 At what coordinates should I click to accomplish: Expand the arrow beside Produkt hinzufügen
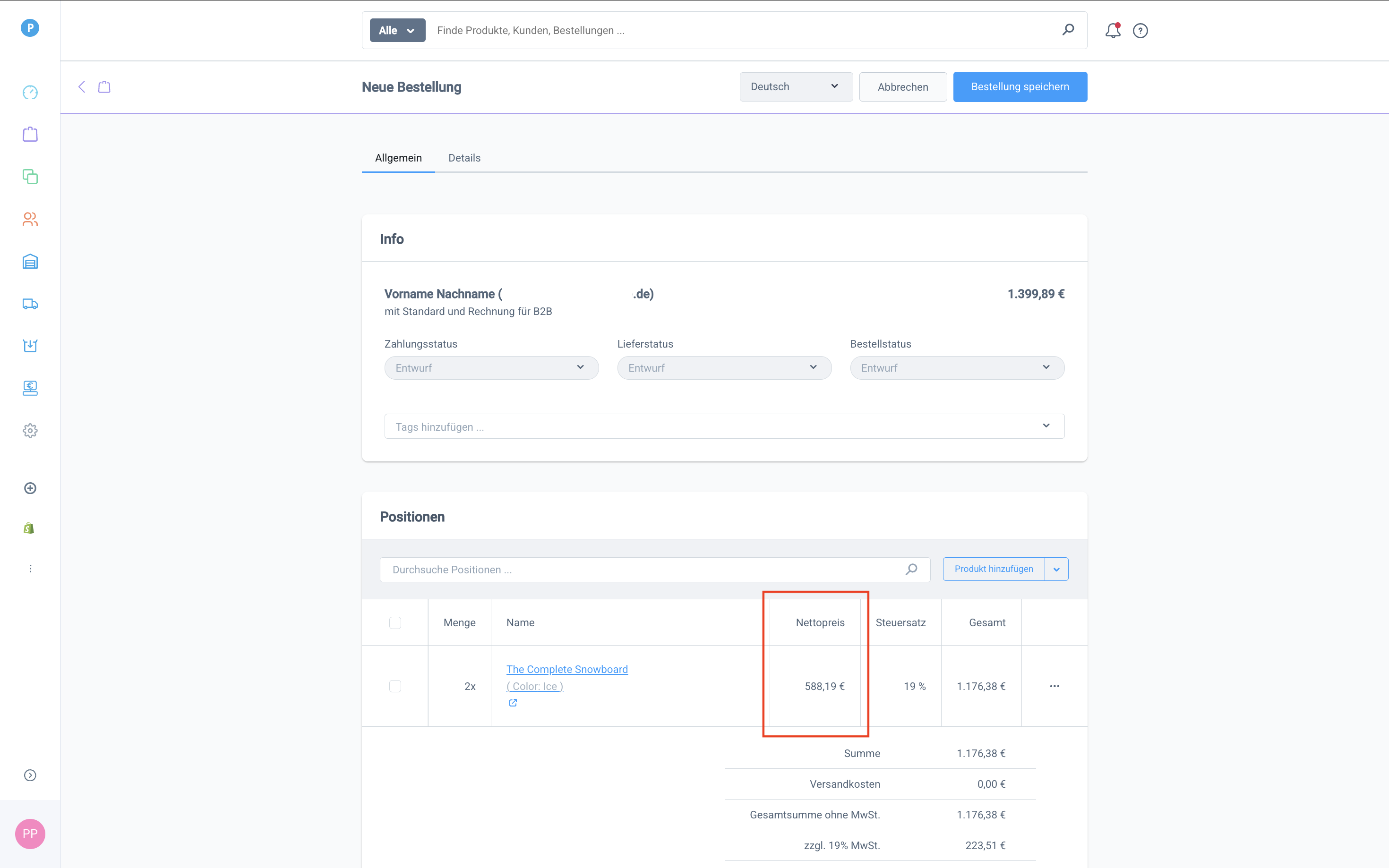point(1056,569)
